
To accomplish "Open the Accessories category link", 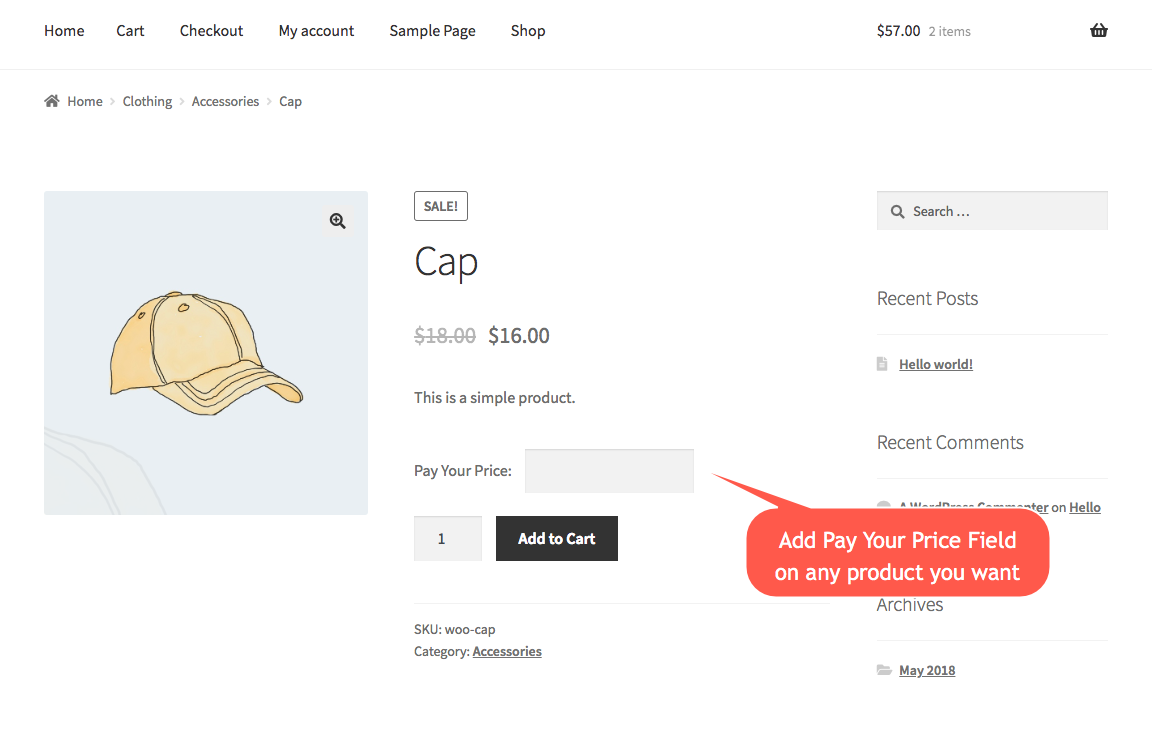I will (x=506, y=651).
